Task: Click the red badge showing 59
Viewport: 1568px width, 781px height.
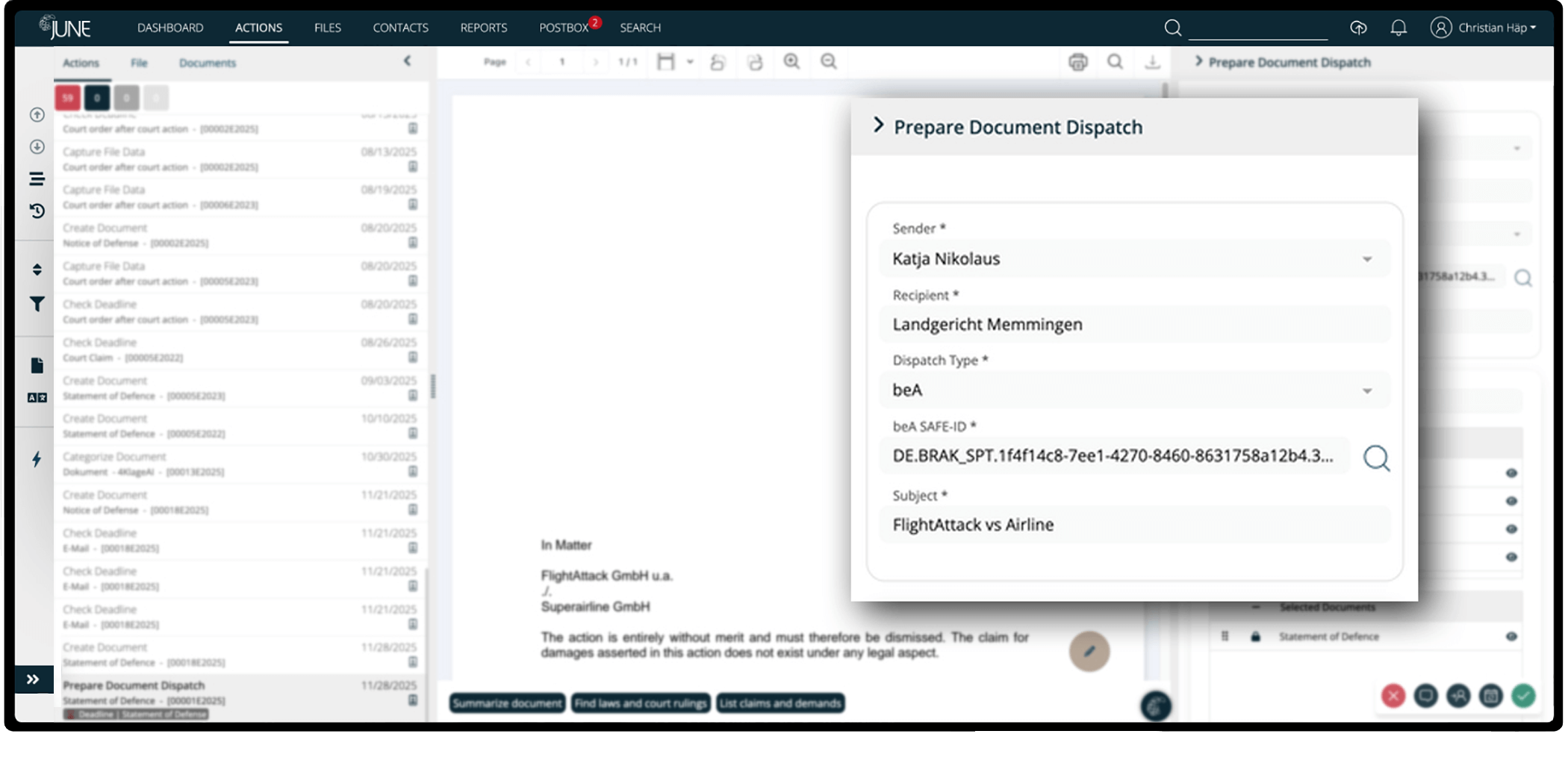Action: (x=68, y=98)
